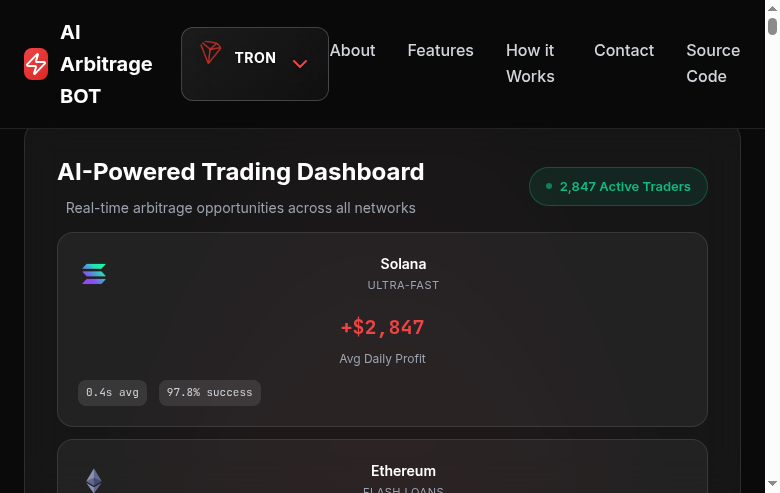The width and height of the screenshot is (780, 493).
Task: View the Source Code link
Action: (713, 63)
